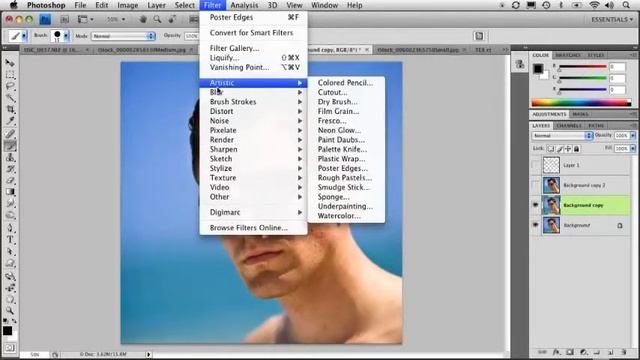Toggle lock image pixels
Image resolution: width=640 pixels, height=360 pixels.
(560, 149)
